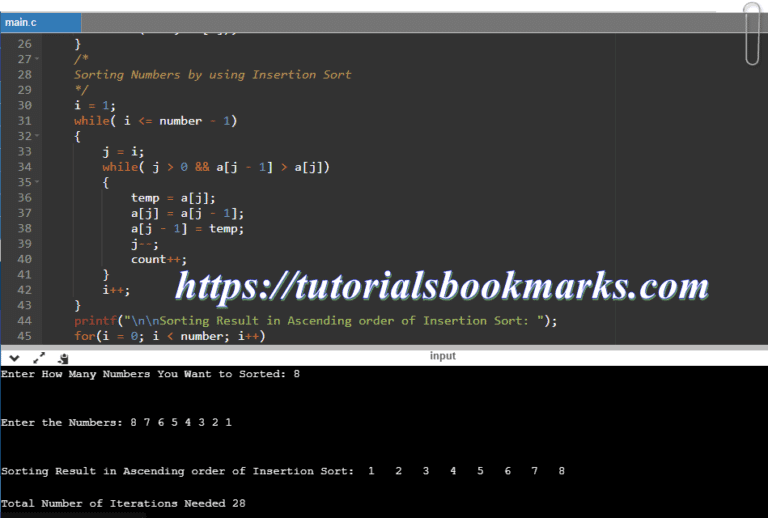
Task: Fold the comment block at line 27
Action: click(x=37, y=59)
